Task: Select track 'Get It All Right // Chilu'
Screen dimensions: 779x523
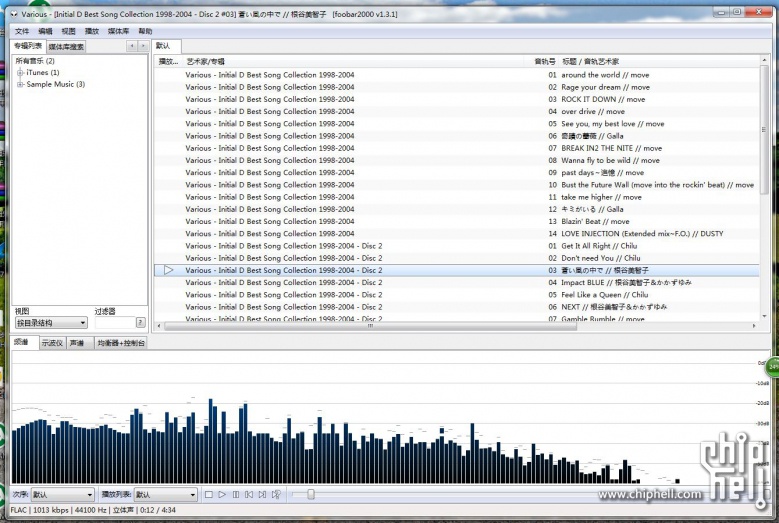Action: (x=457, y=246)
